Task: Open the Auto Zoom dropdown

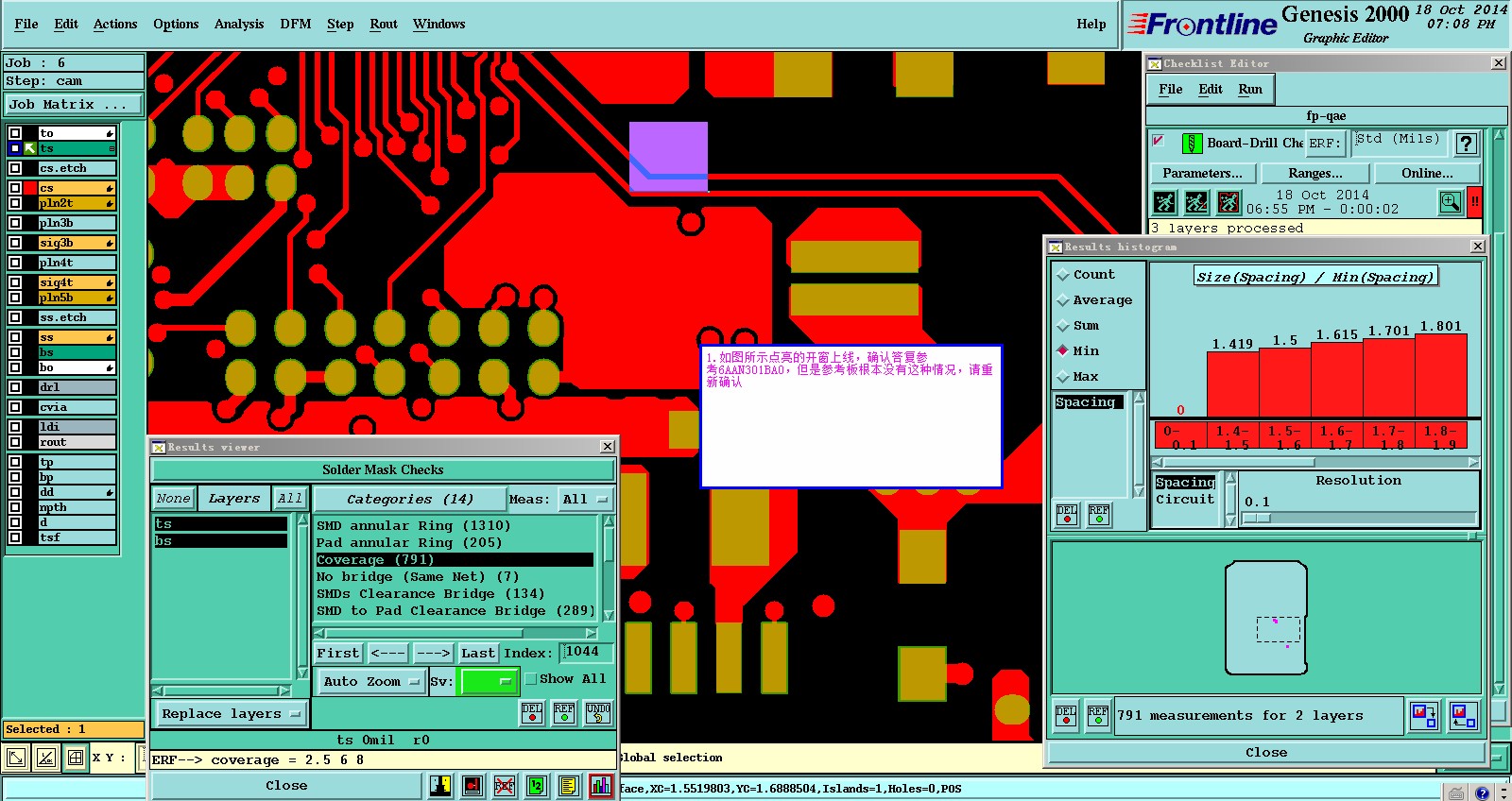Action: coord(371,681)
